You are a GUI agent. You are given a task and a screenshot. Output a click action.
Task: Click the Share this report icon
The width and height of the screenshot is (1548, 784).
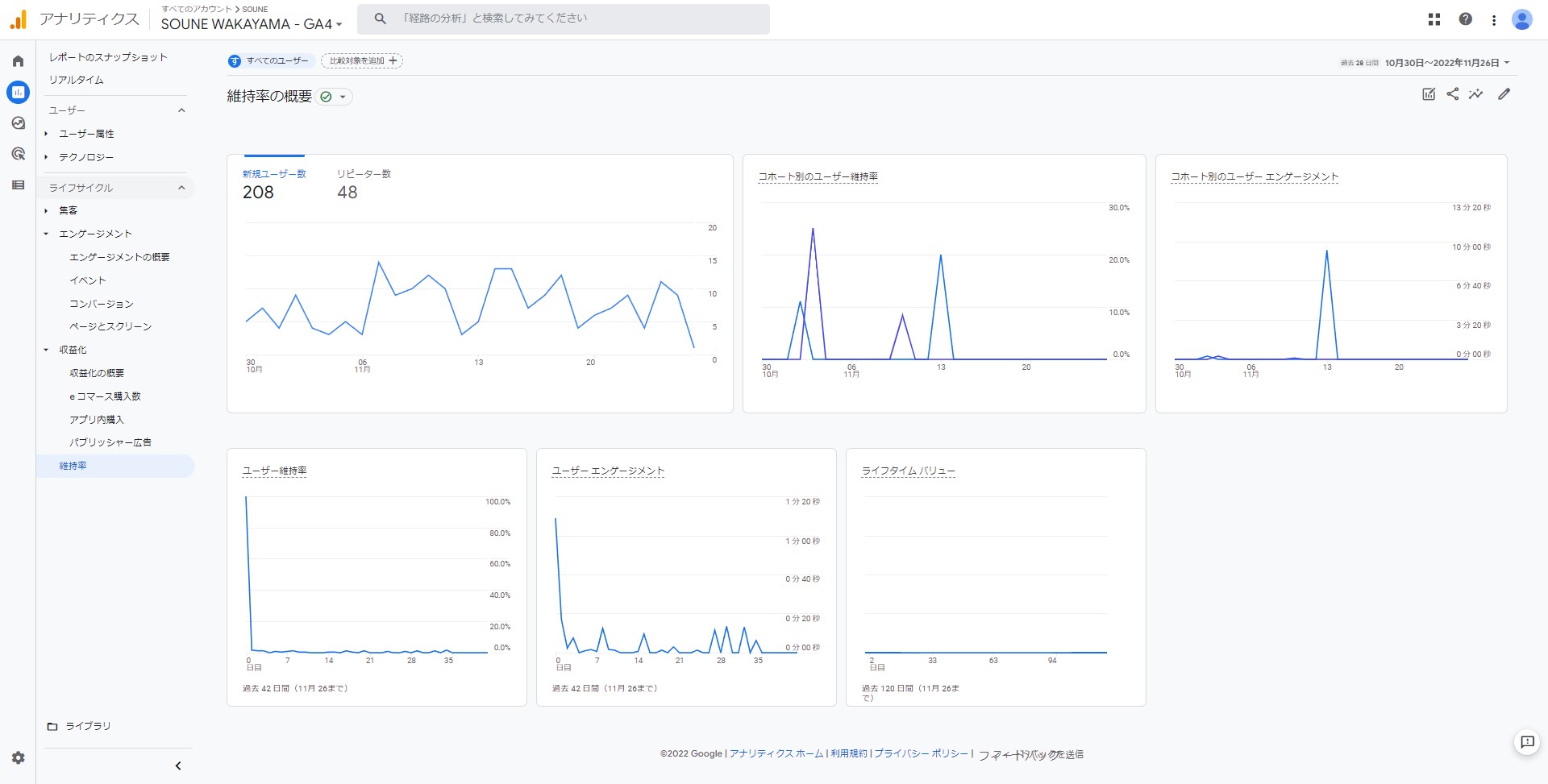[x=1452, y=94]
